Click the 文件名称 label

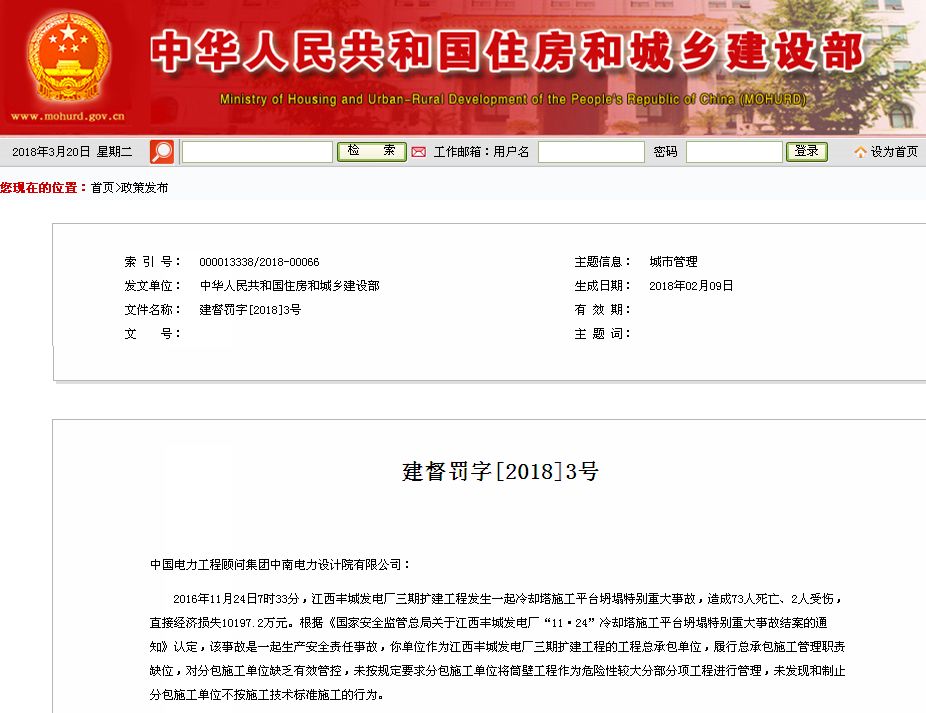click(x=152, y=310)
